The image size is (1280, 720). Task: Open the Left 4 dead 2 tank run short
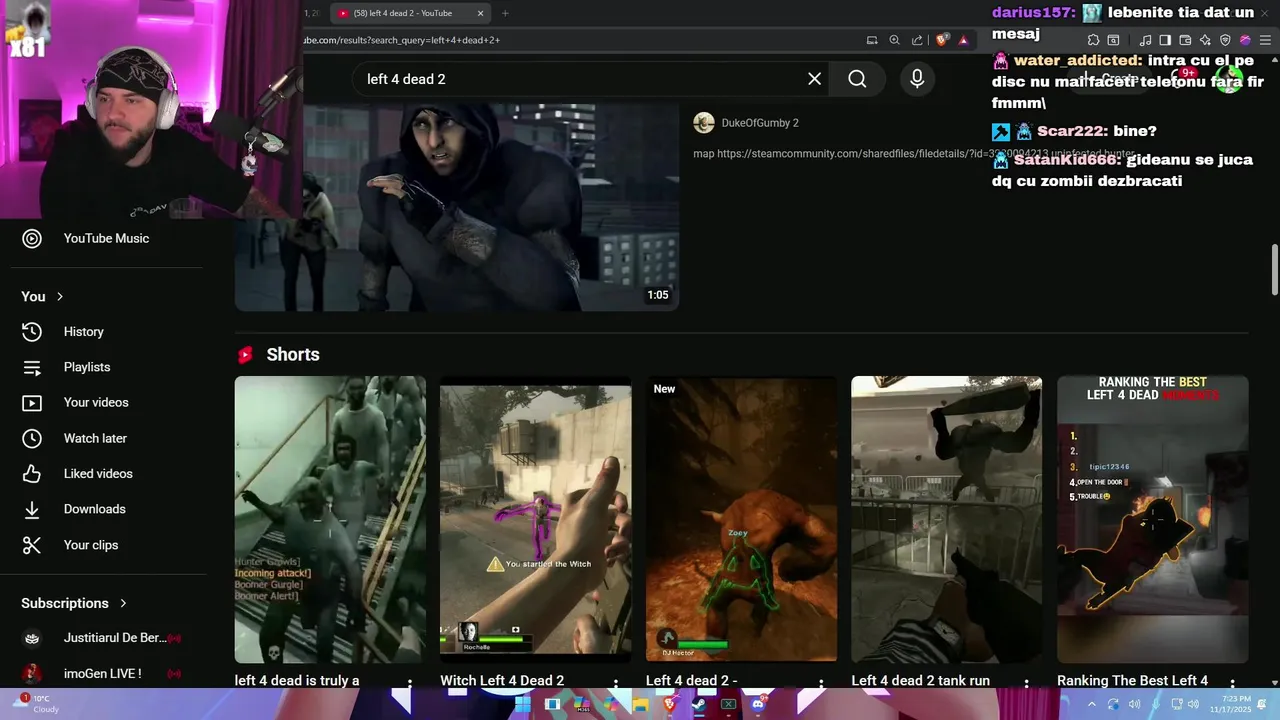click(x=946, y=519)
